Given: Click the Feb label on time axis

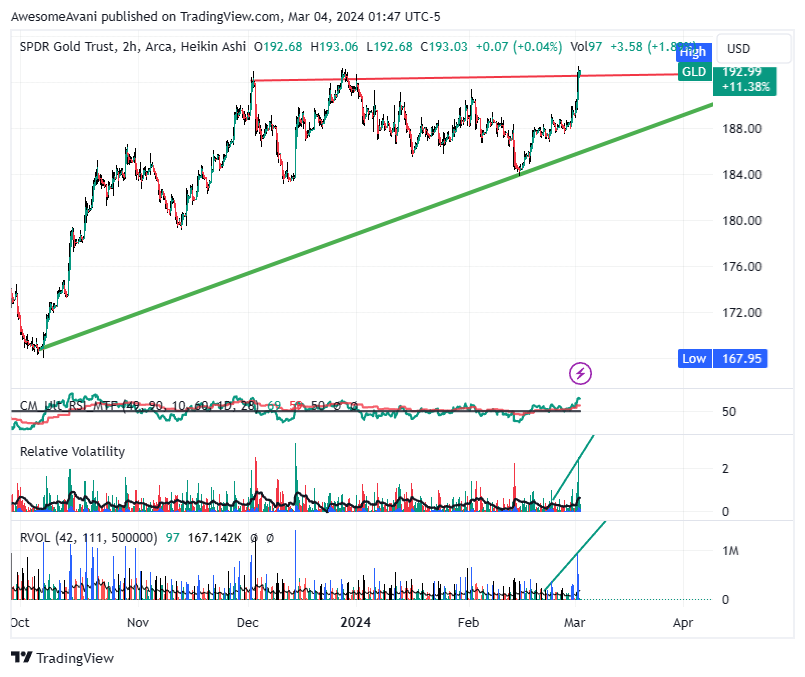Looking at the screenshot, I should [468, 622].
